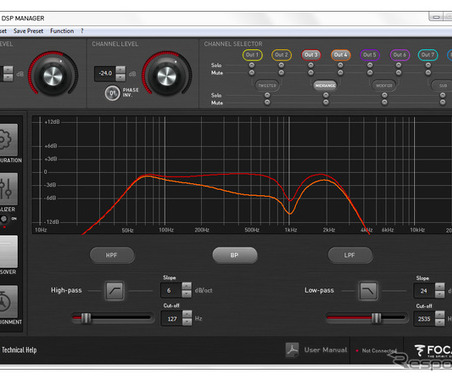Screen dimensions: 452x380
Task: Select the Woofer channel group
Action: (x=384, y=85)
